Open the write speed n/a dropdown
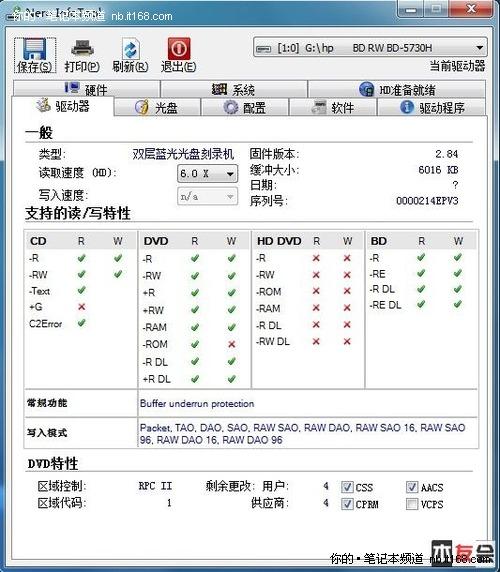The height and width of the screenshot is (572, 500). [208, 197]
